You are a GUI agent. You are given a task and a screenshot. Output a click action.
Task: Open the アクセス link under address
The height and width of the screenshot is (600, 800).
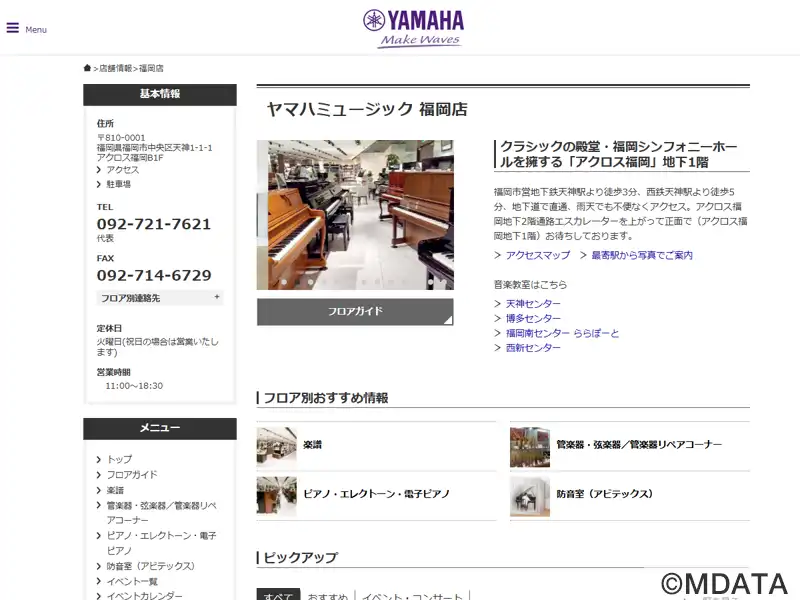(x=122, y=170)
